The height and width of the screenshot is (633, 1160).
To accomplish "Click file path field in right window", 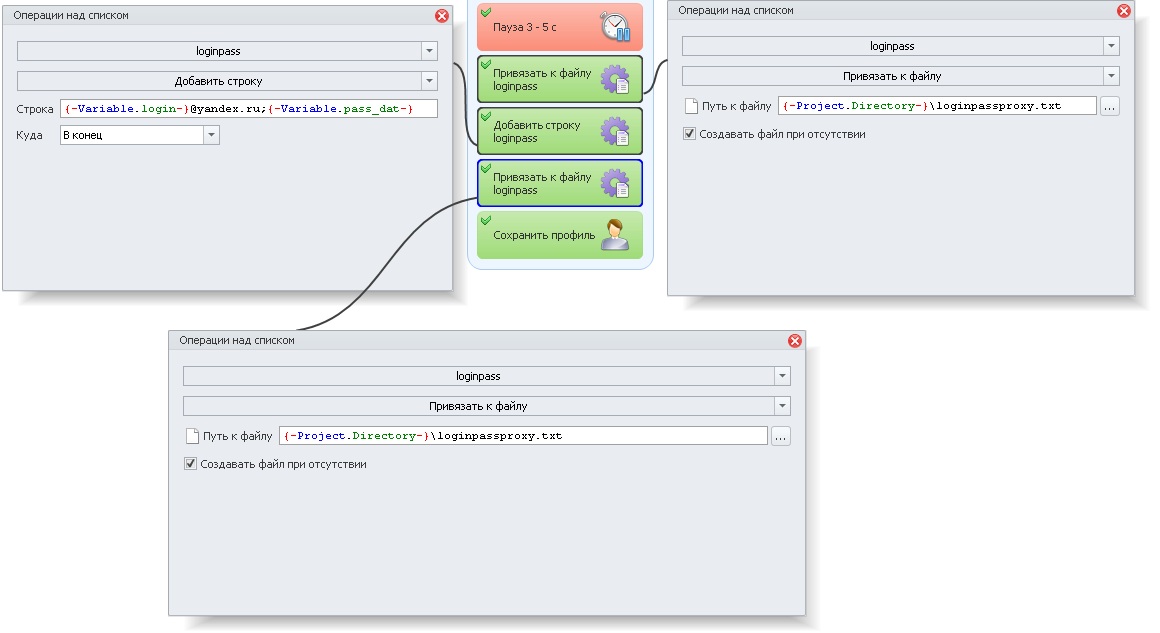I will pyautogui.click(x=937, y=106).
